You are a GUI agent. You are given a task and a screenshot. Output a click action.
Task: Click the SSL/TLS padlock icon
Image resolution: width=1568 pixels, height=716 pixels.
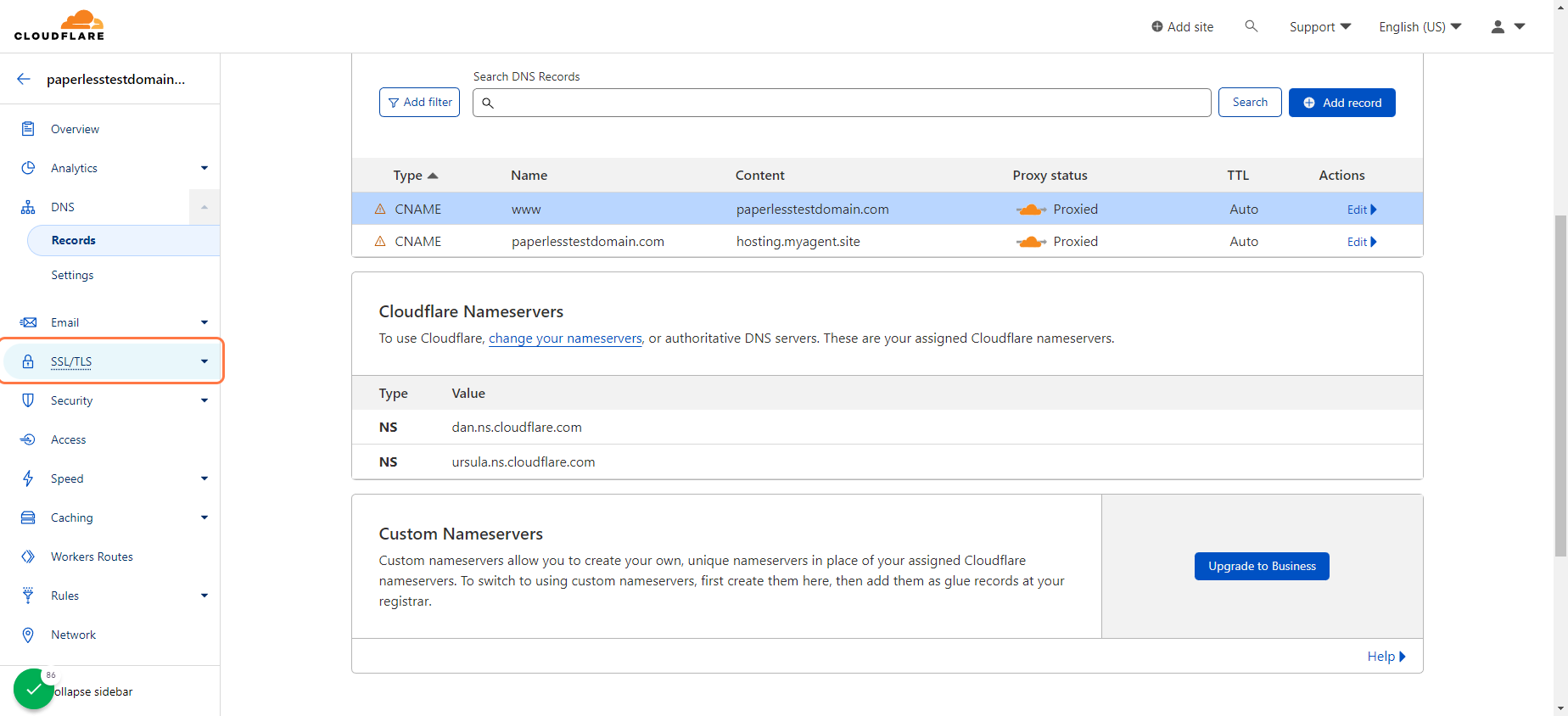pos(28,361)
